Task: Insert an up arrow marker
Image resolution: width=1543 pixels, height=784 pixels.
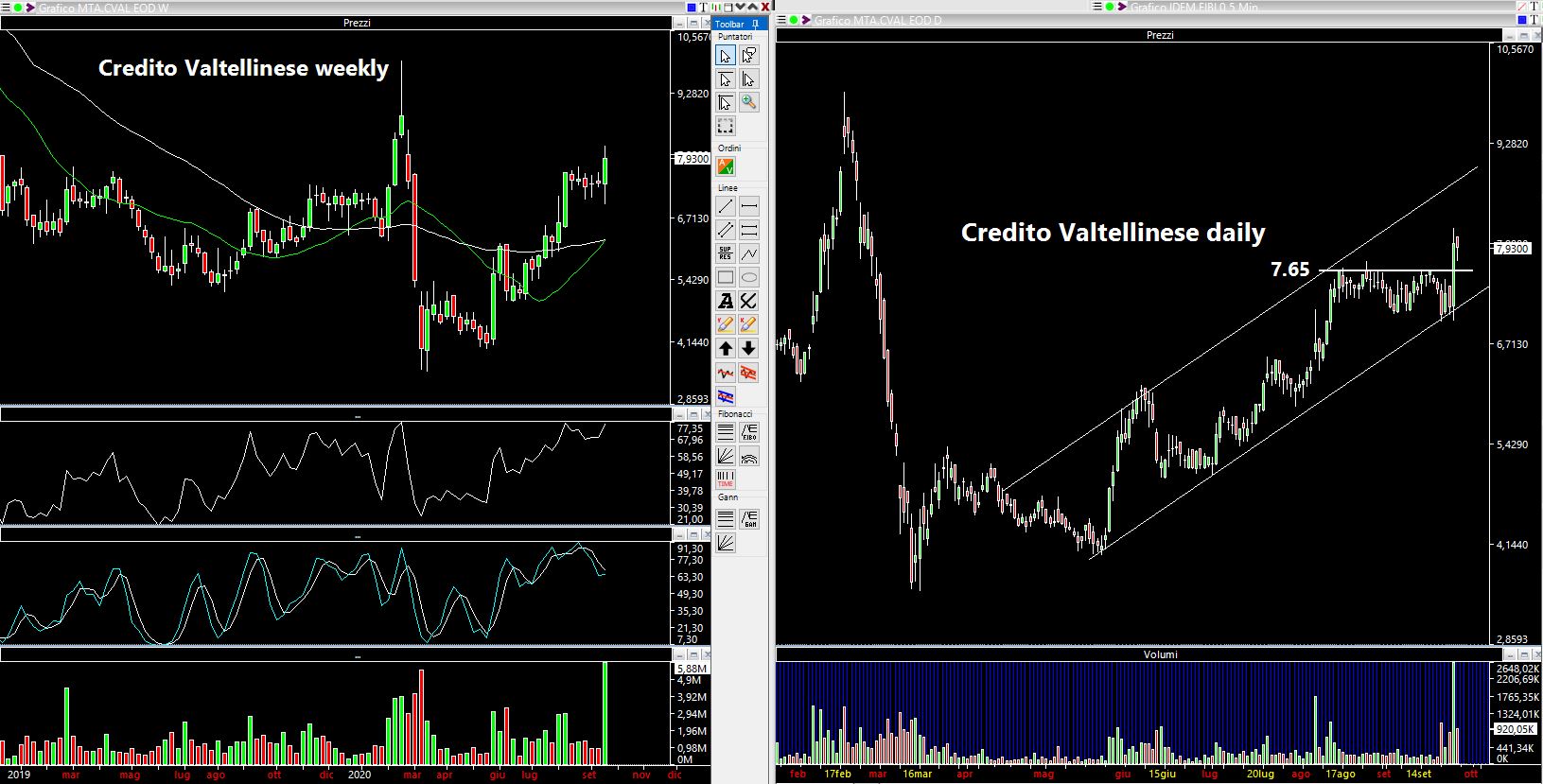Action: 726,348
